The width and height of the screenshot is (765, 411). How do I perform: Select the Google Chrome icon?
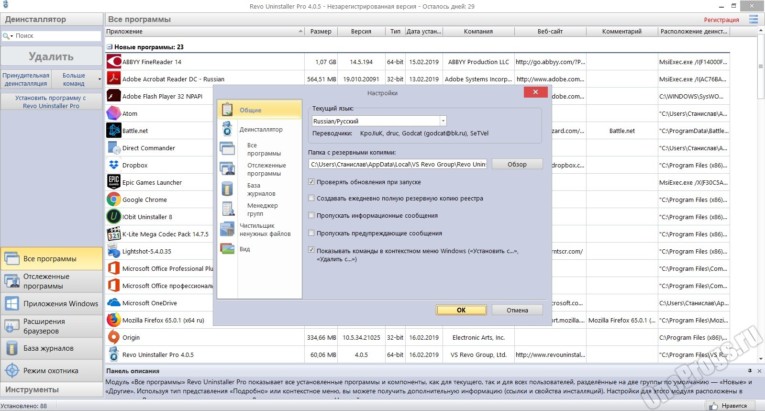tap(114, 199)
